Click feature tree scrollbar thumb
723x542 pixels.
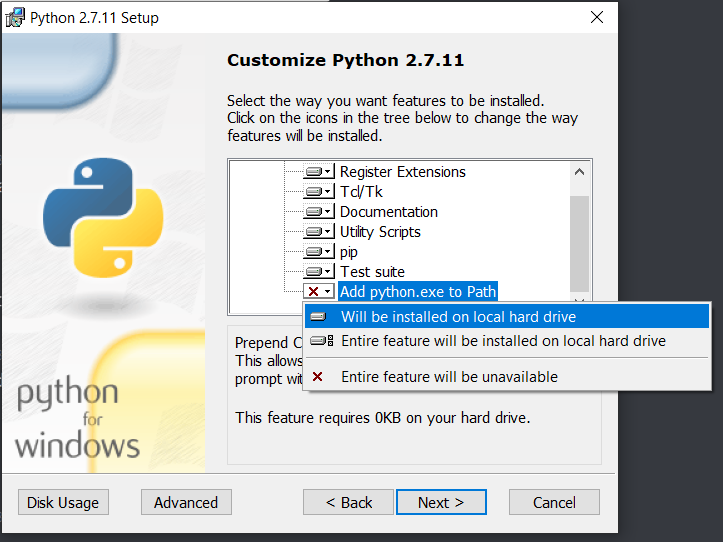580,244
